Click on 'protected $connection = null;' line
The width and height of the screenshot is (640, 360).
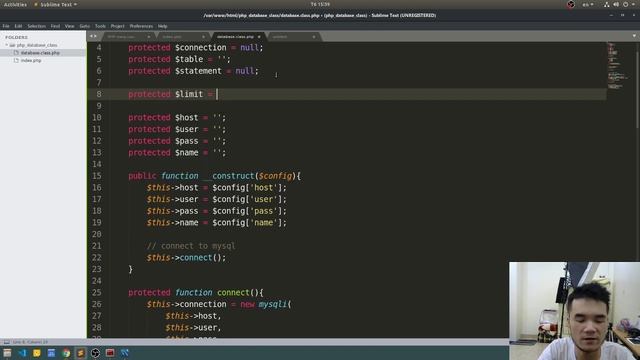(x=196, y=48)
